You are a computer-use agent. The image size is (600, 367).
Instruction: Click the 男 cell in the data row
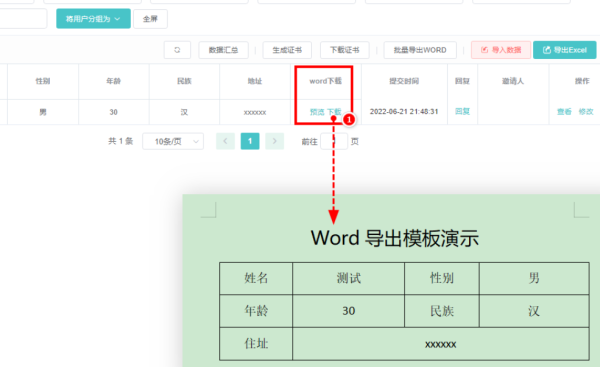43,112
